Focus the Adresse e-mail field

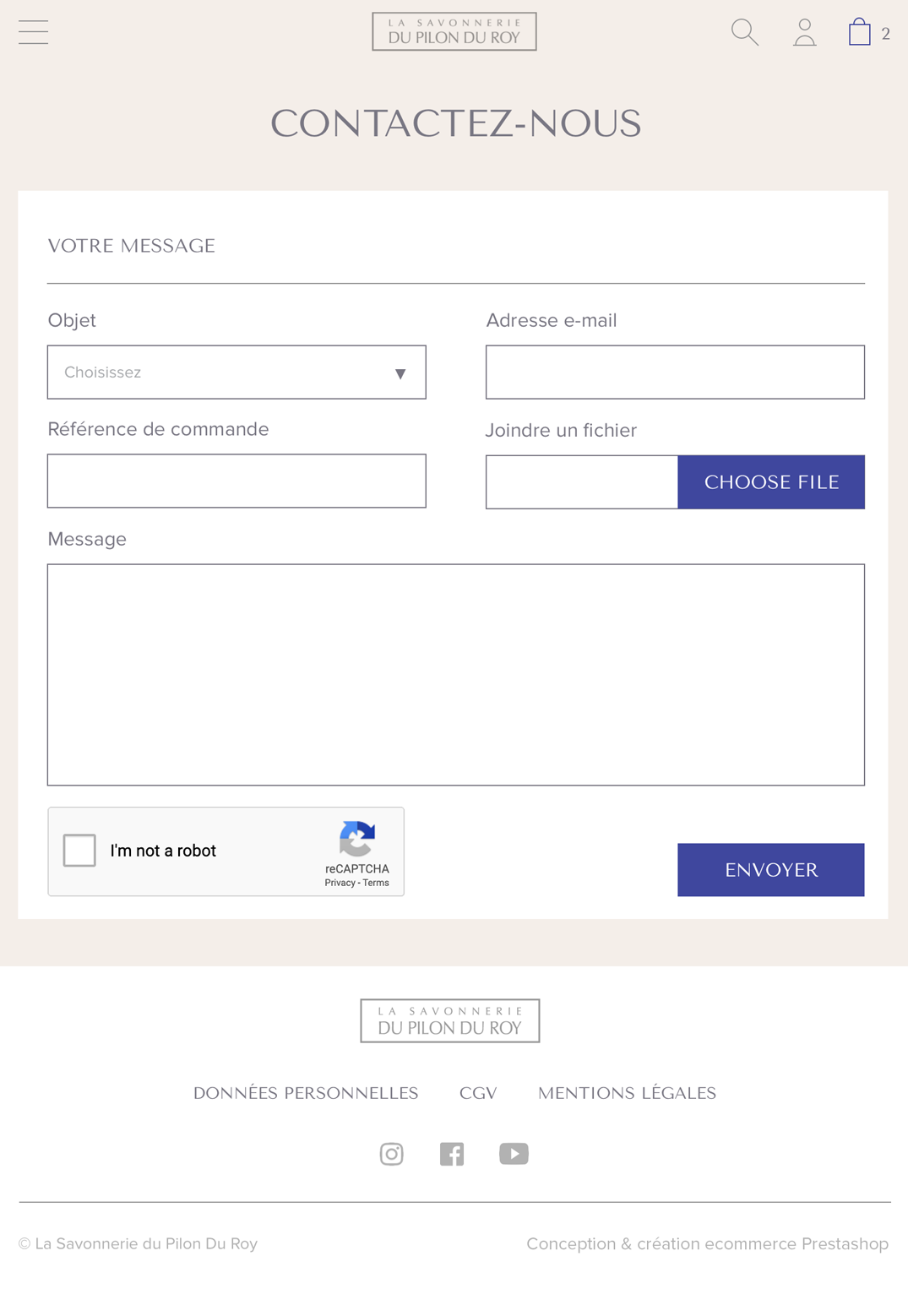[675, 373]
